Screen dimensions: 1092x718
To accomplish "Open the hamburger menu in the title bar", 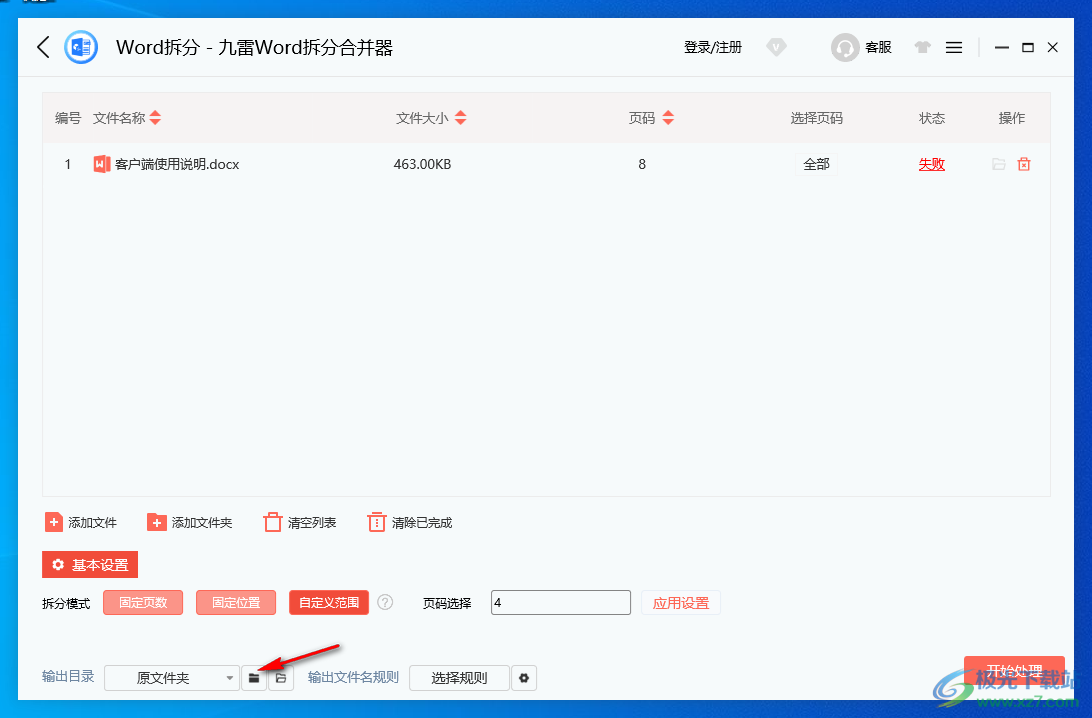I will [954, 46].
